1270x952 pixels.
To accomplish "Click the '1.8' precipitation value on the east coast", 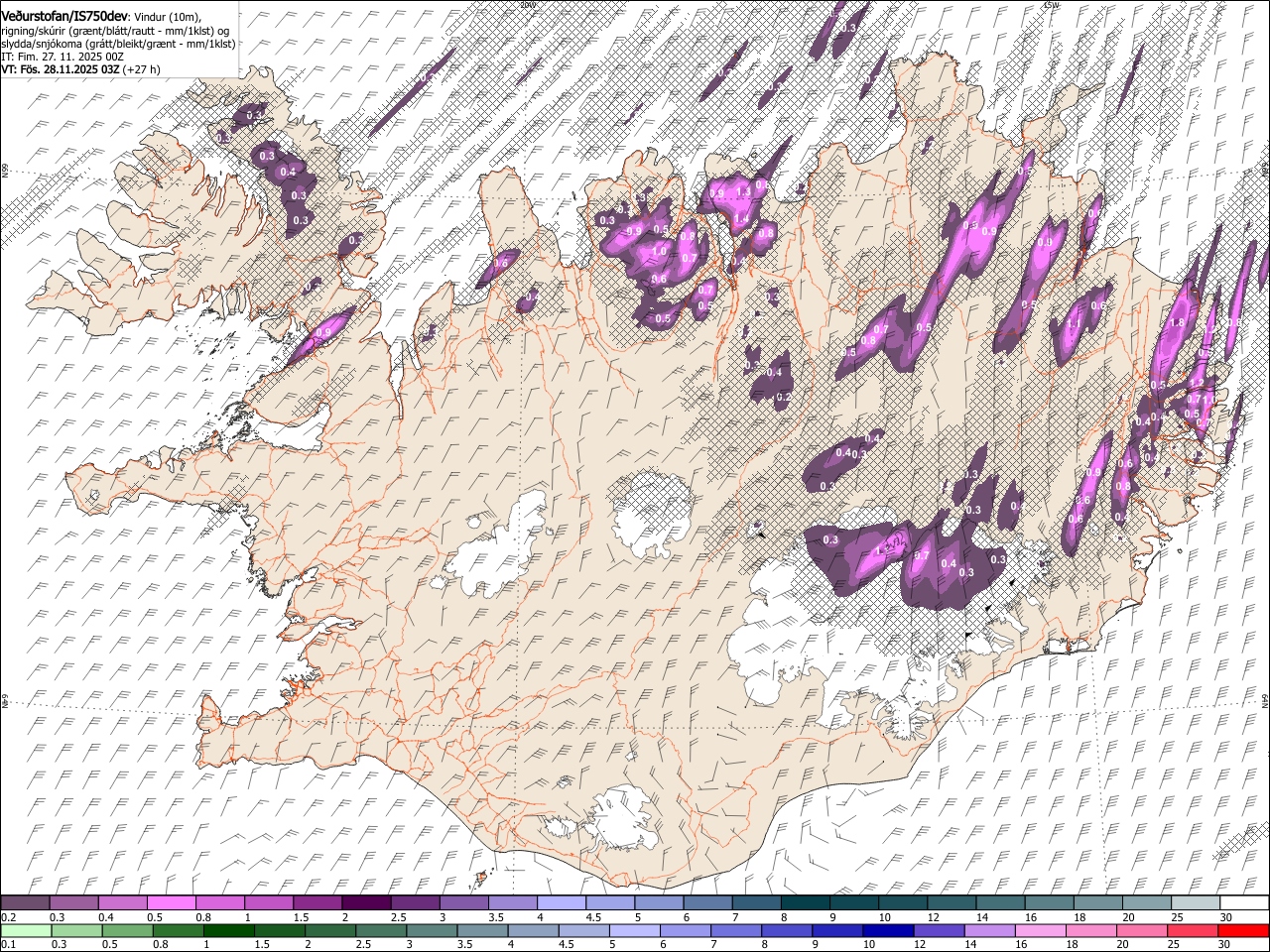I will [x=1178, y=322].
